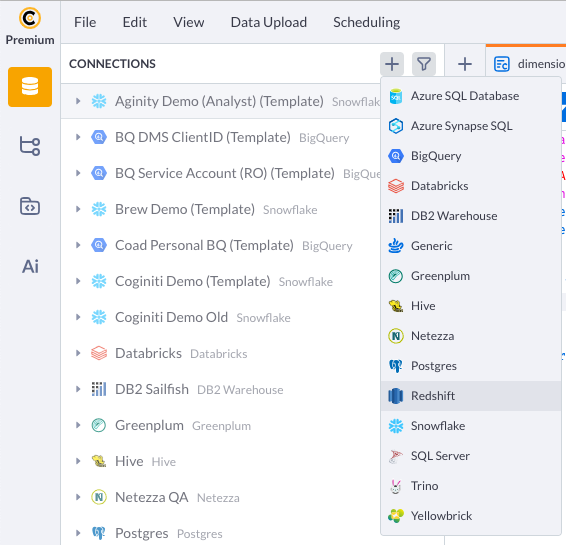
Task: Expand Coginiti Demo Old connection
Action: 78,317
